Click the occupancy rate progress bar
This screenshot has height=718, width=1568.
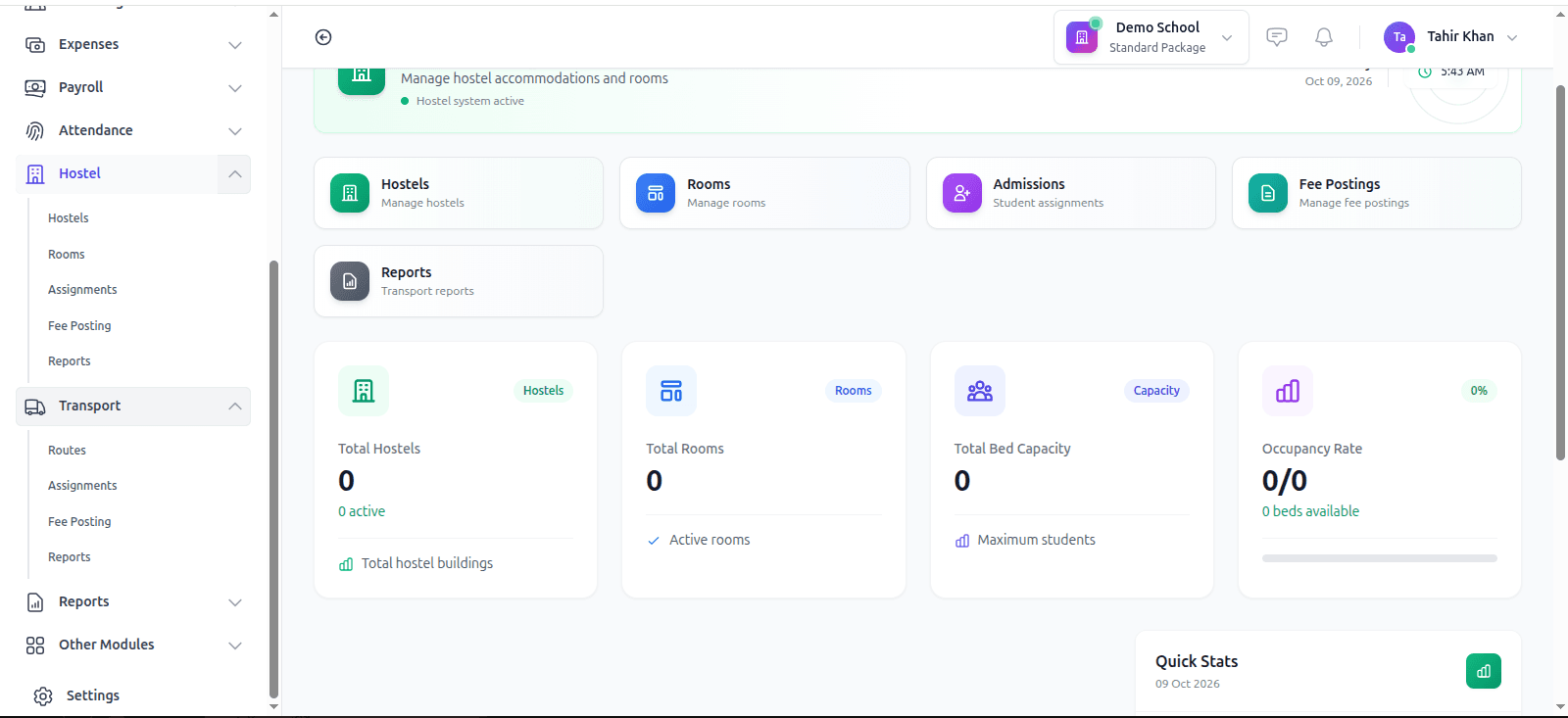tap(1380, 558)
